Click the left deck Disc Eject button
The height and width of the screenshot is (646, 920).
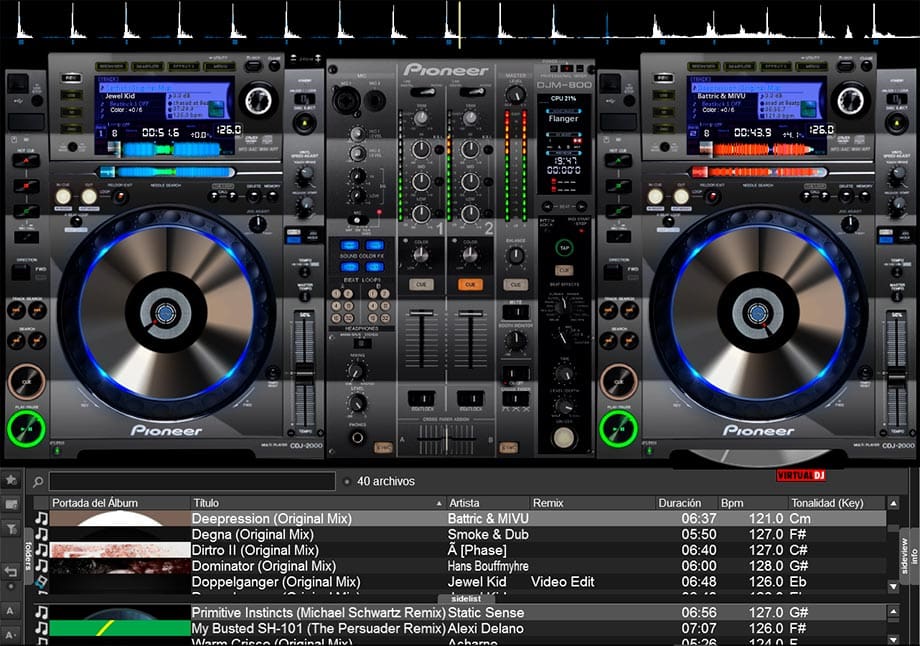click(305, 123)
